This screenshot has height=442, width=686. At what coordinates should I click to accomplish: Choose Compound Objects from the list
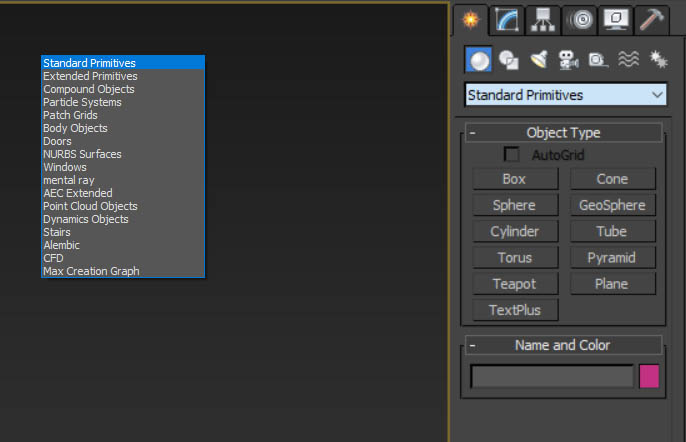pyautogui.click(x=123, y=89)
